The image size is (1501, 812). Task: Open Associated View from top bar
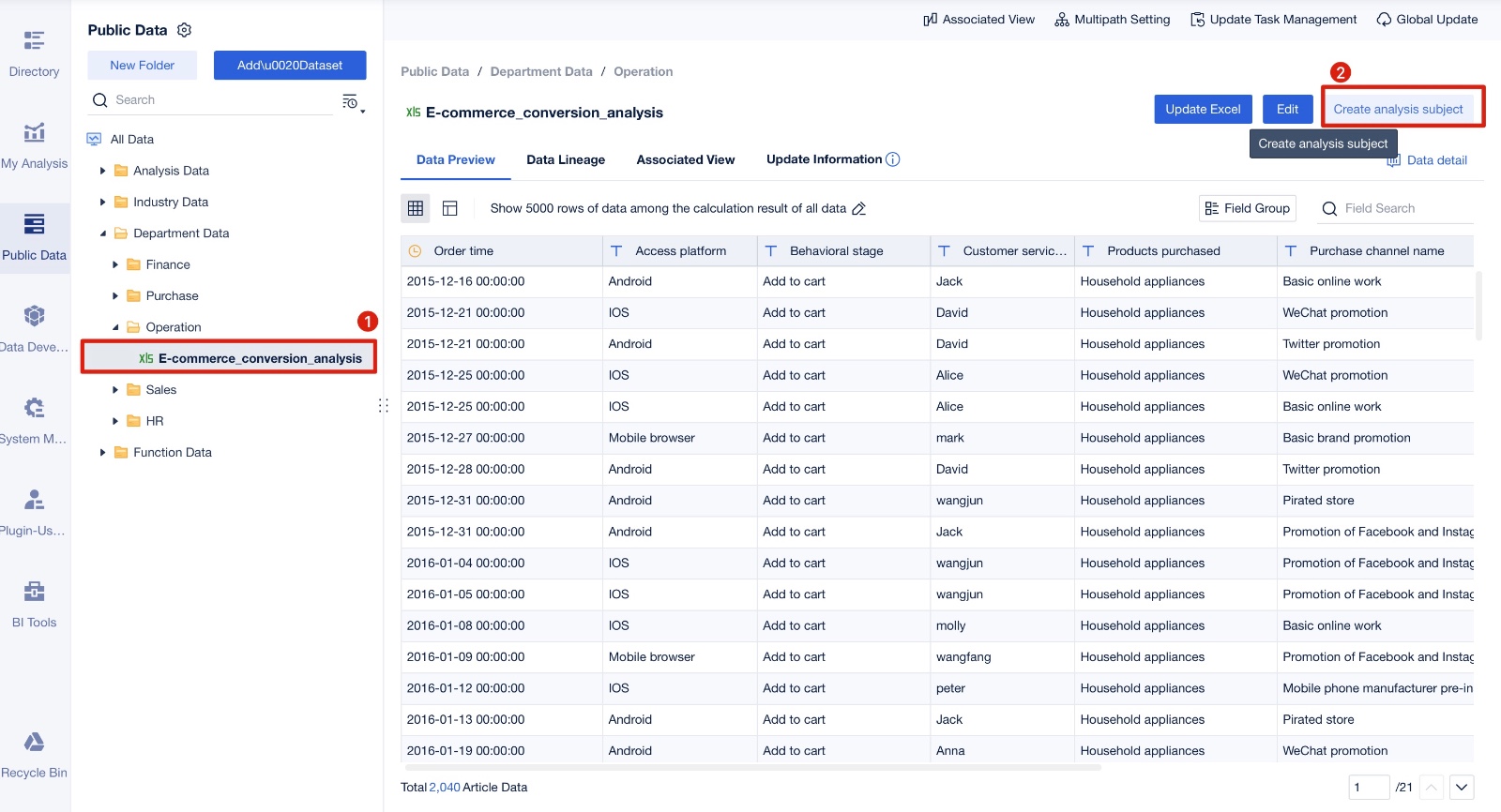pyautogui.click(x=978, y=20)
